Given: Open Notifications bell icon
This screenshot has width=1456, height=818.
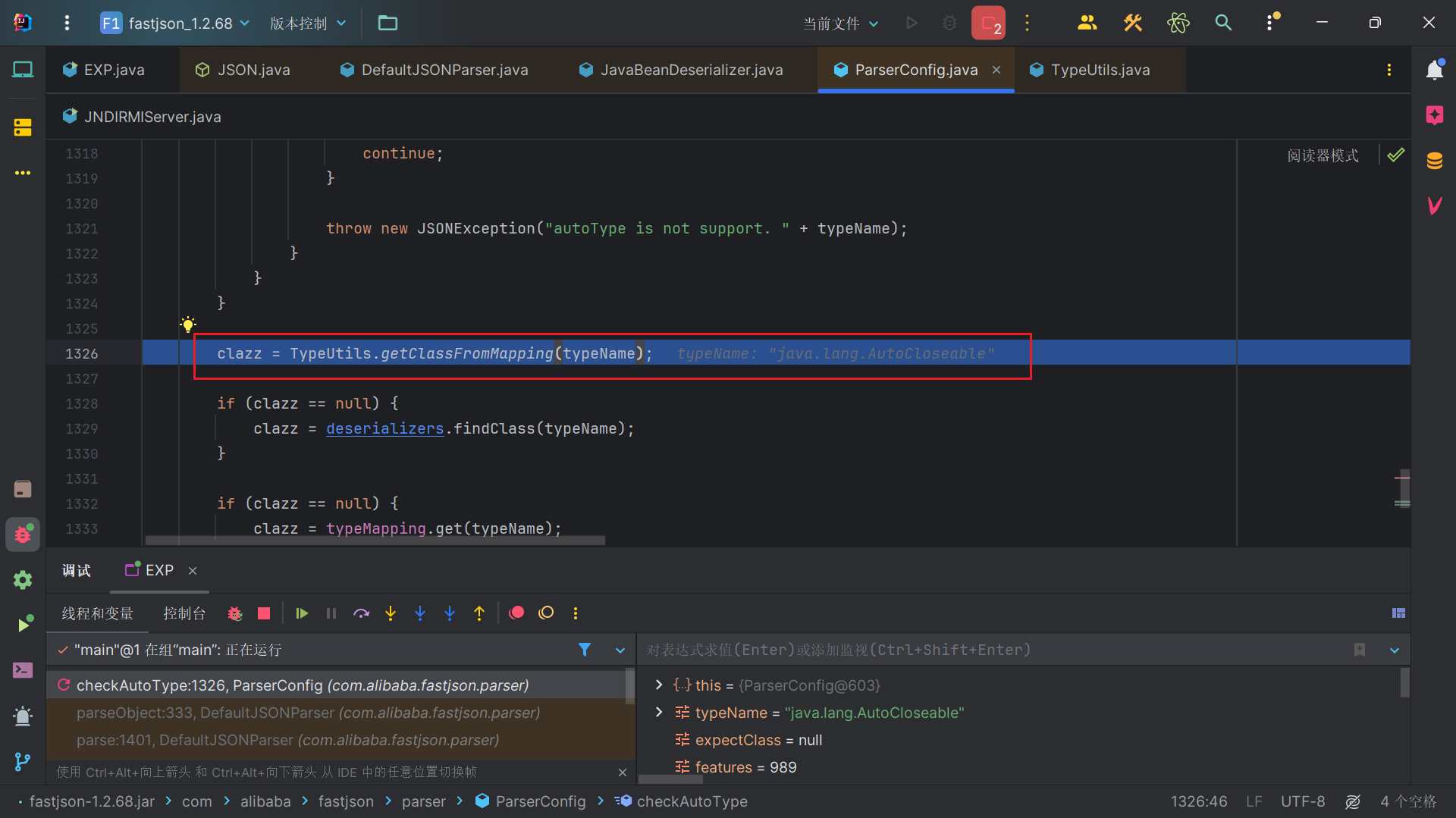Looking at the screenshot, I should point(1434,70).
